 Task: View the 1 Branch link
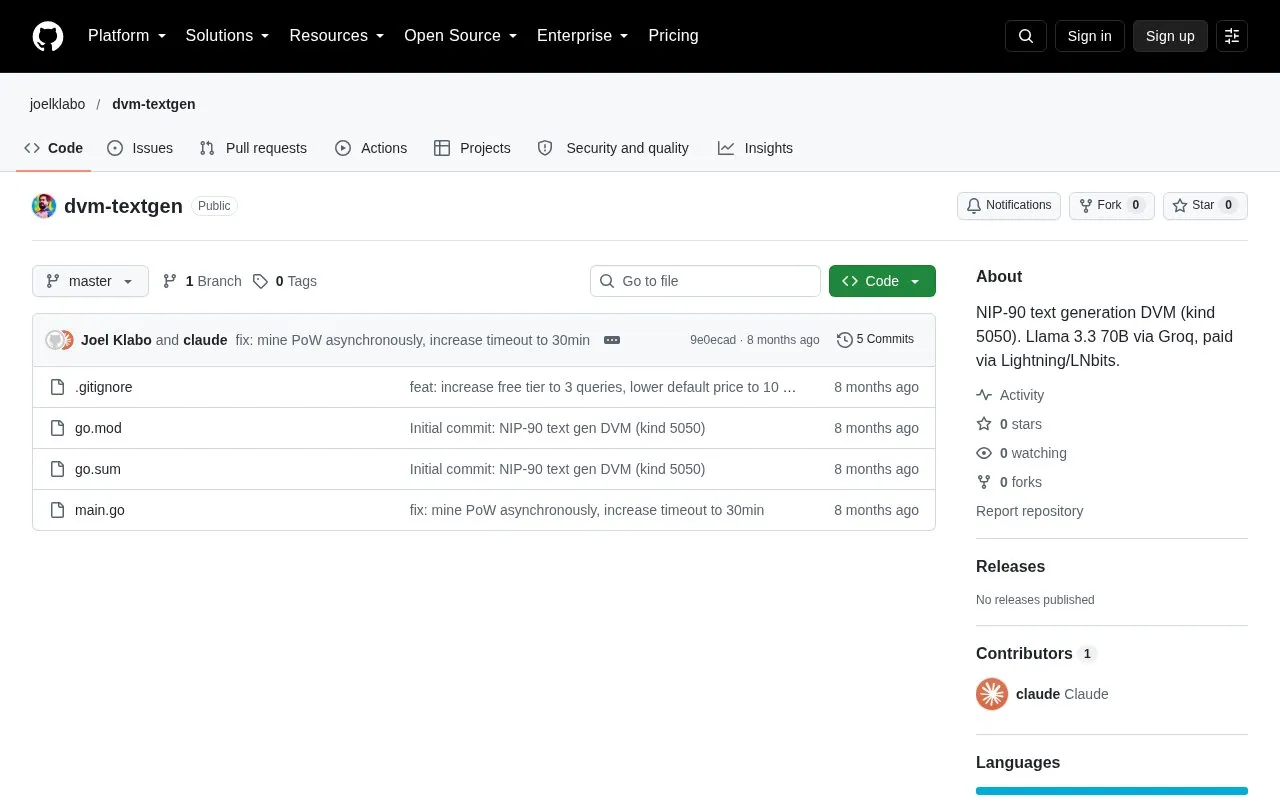[x=202, y=281]
